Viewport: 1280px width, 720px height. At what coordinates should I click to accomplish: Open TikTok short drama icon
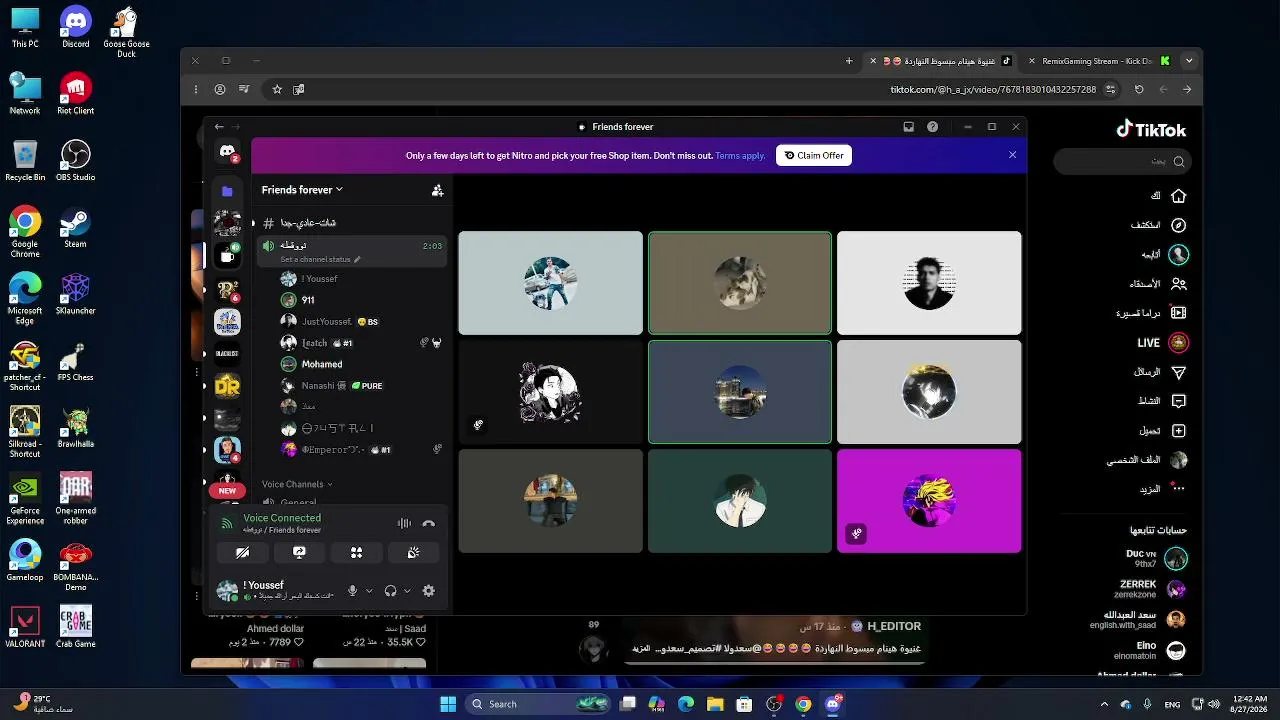1178,313
